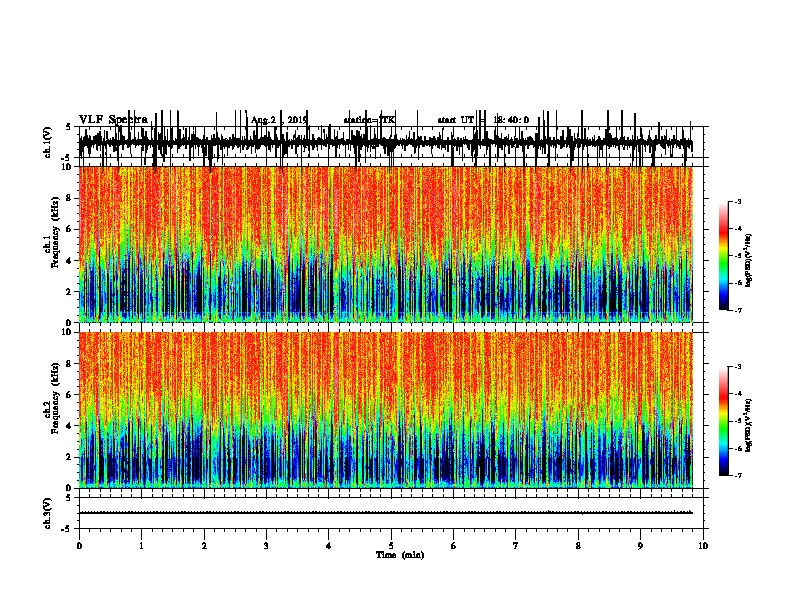Click the "-3" label on the ch.2 colorbar
This screenshot has width=792, height=612.
738,367
